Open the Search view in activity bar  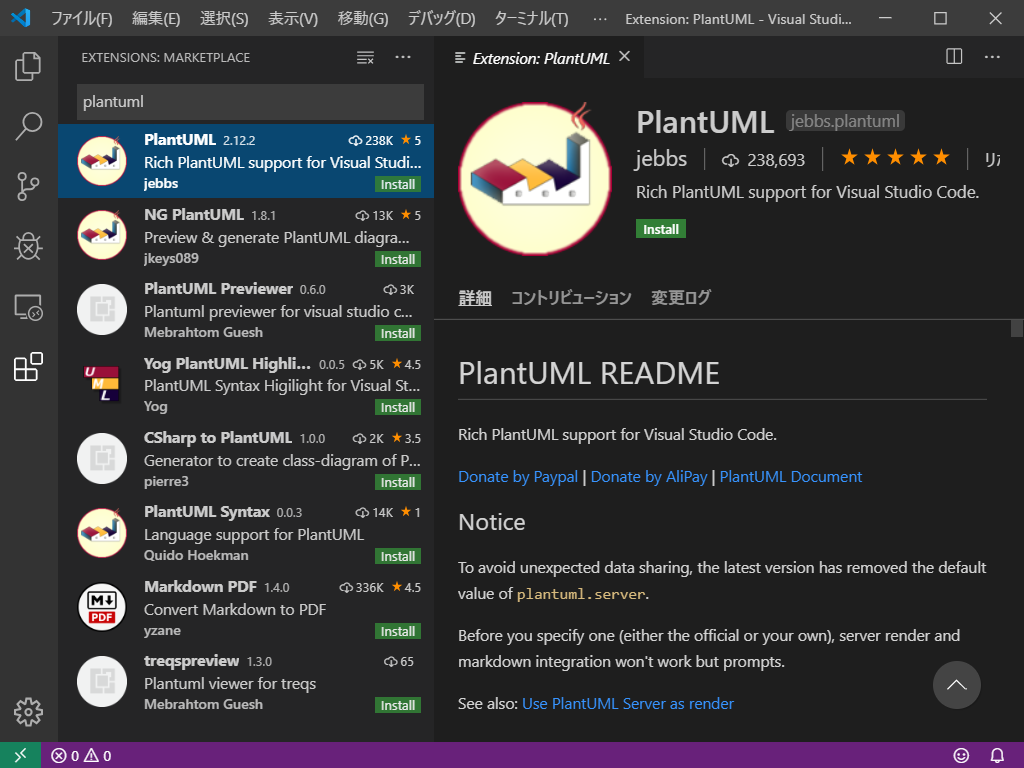[28, 126]
